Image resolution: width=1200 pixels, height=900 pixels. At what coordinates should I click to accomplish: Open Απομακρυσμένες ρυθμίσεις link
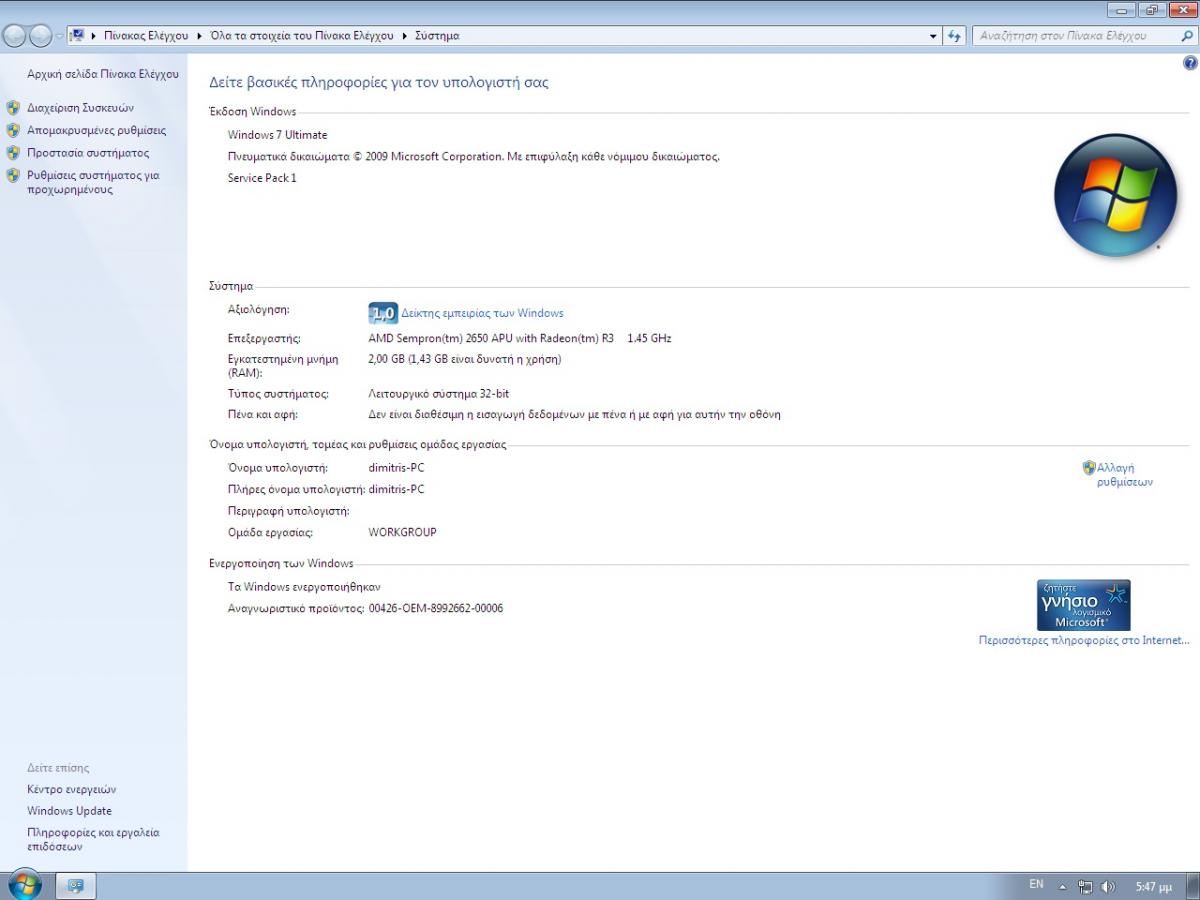97,130
